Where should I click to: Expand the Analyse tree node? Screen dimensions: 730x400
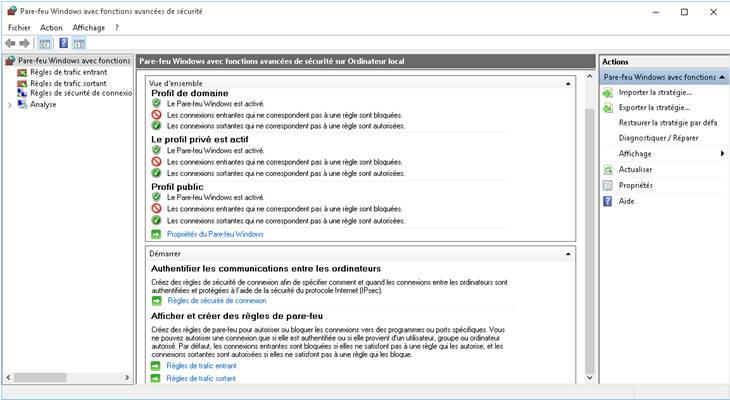[10, 105]
